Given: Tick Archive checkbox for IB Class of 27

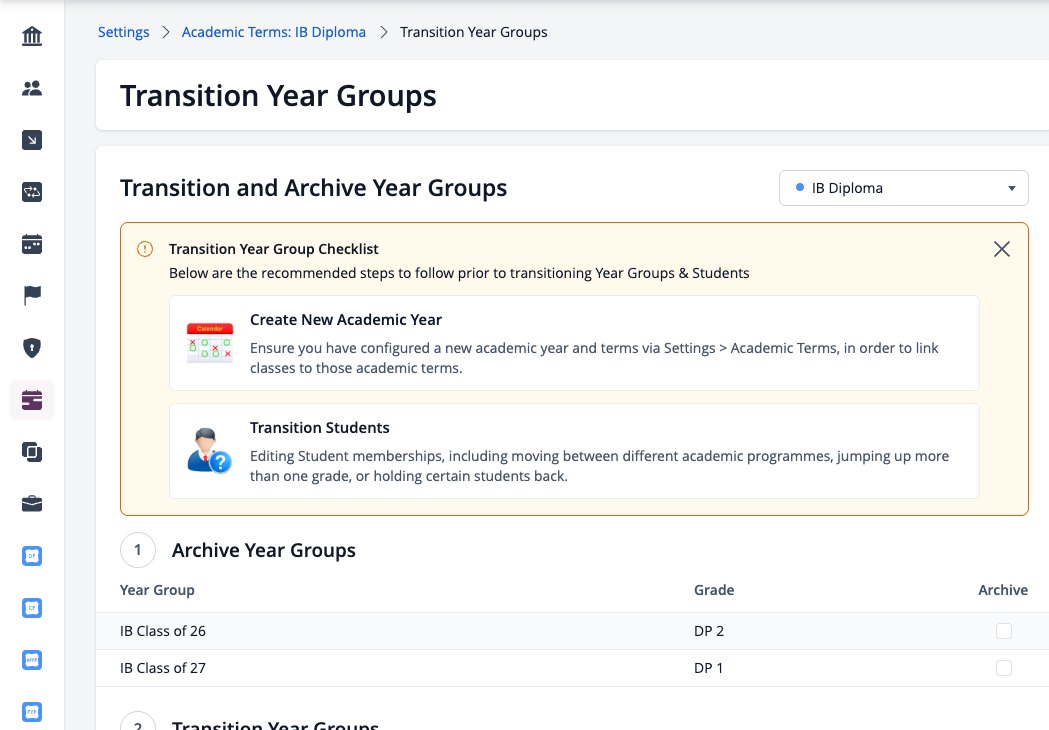Looking at the screenshot, I should pos(1004,668).
